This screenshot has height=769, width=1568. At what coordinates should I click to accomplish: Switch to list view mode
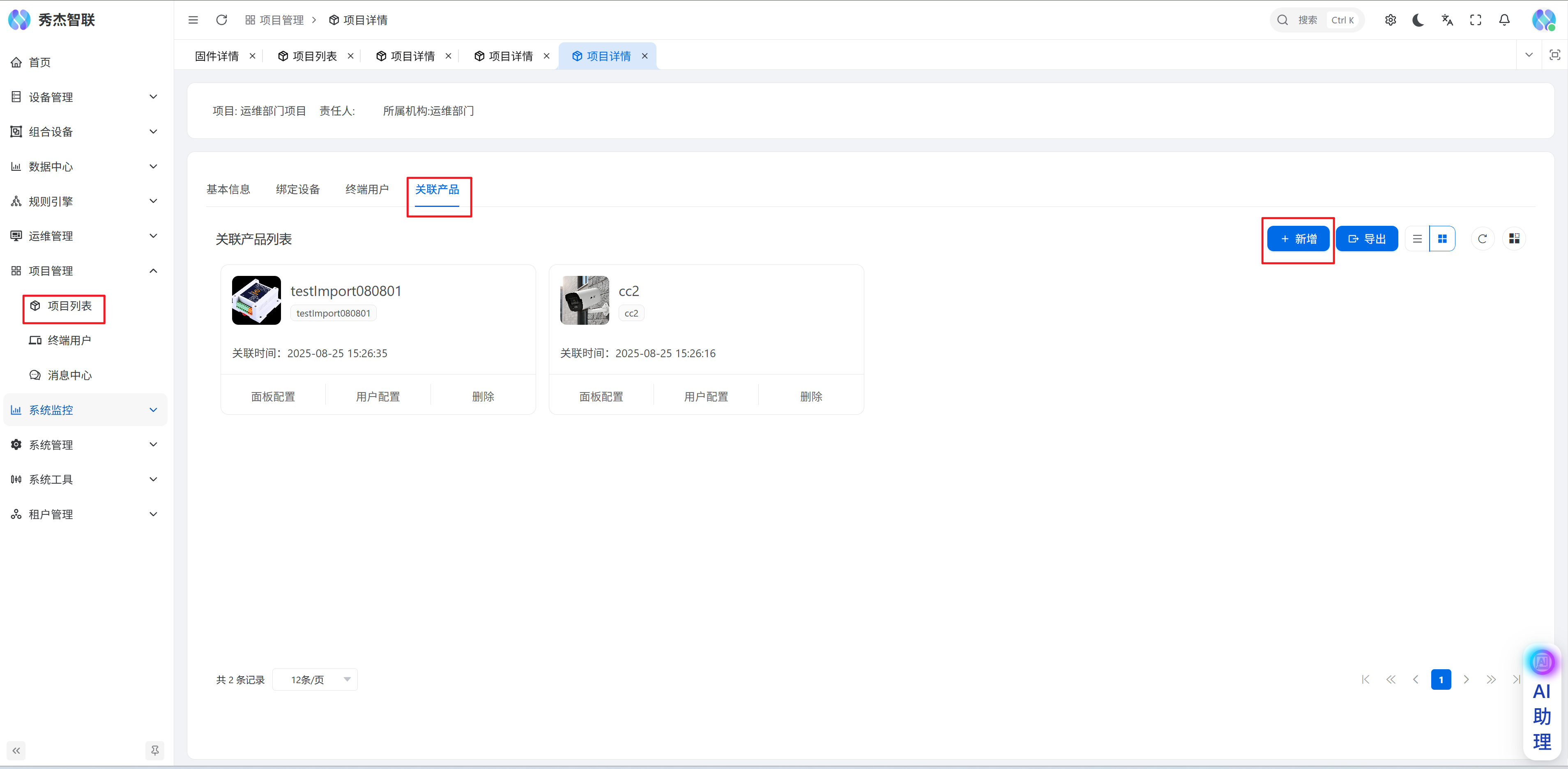point(1417,239)
